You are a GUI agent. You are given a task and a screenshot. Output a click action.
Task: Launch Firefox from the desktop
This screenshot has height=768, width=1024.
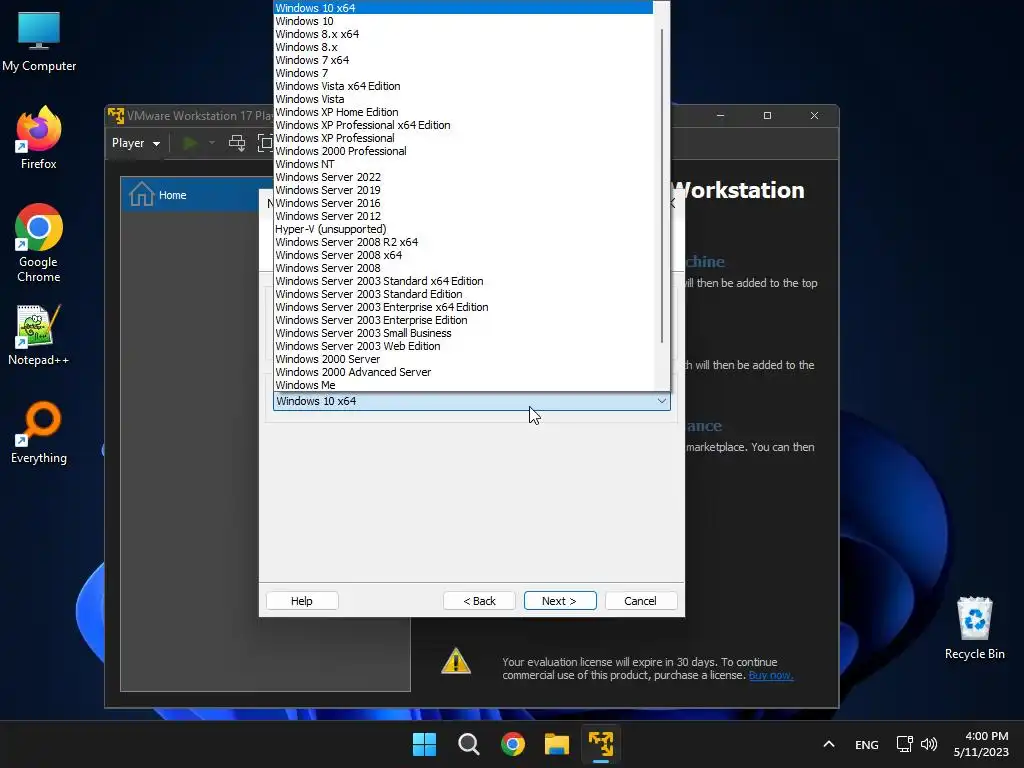click(x=39, y=138)
